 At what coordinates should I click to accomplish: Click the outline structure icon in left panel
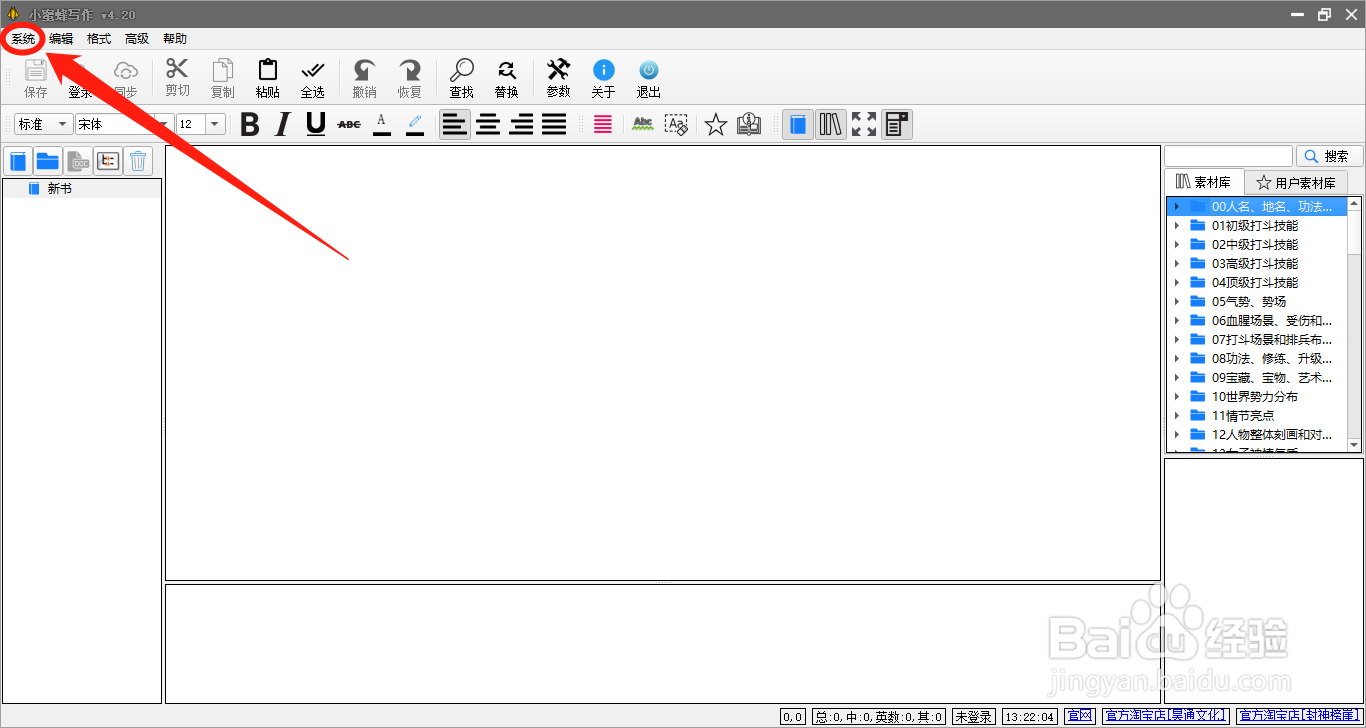108,161
